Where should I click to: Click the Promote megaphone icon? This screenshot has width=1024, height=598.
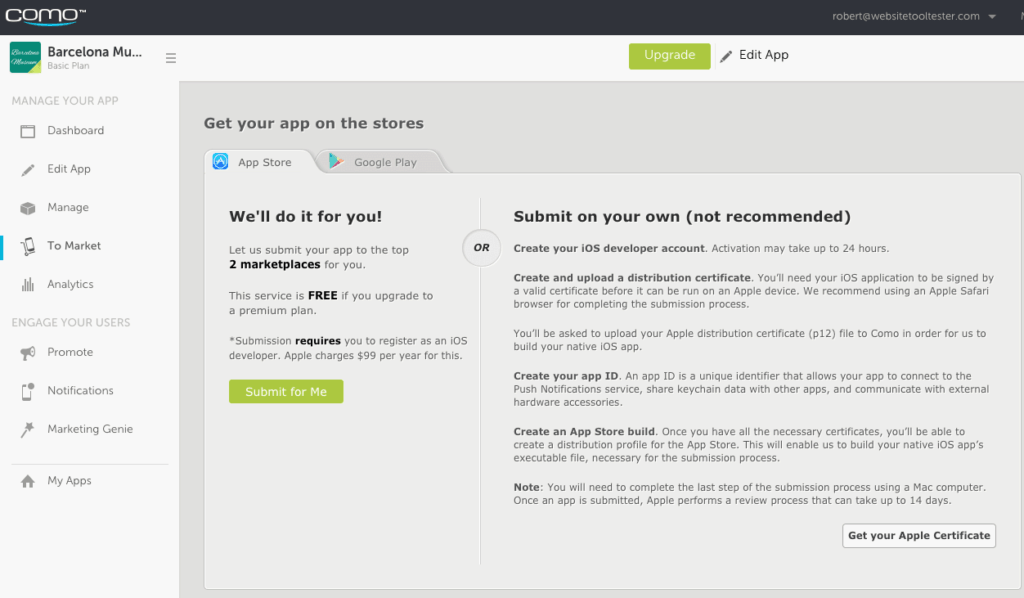click(x=27, y=353)
